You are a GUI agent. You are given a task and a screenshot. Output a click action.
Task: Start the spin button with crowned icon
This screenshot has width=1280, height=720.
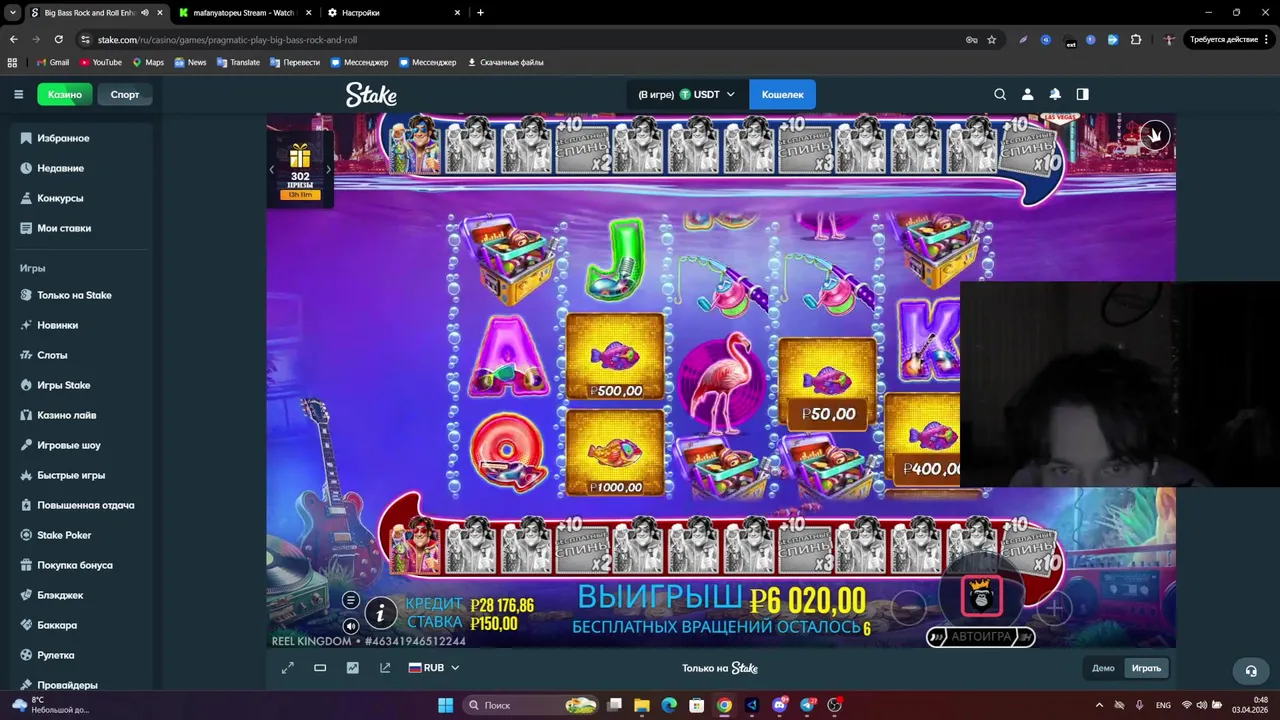(981, 596)
